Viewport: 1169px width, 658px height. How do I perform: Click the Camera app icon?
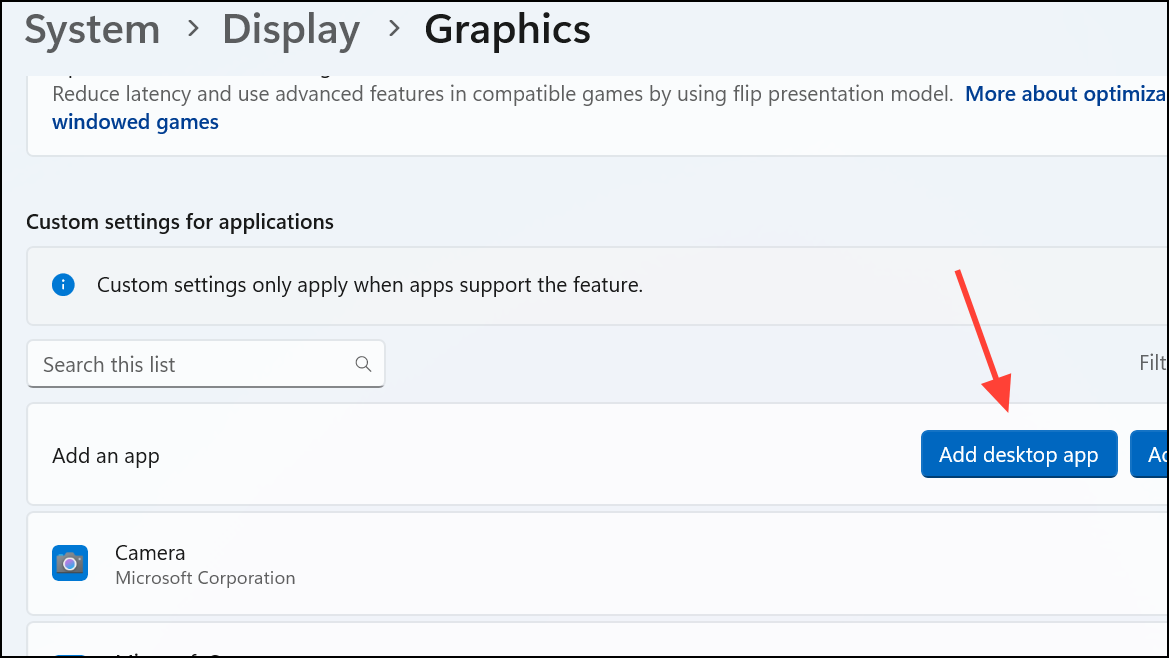(70, 563)
